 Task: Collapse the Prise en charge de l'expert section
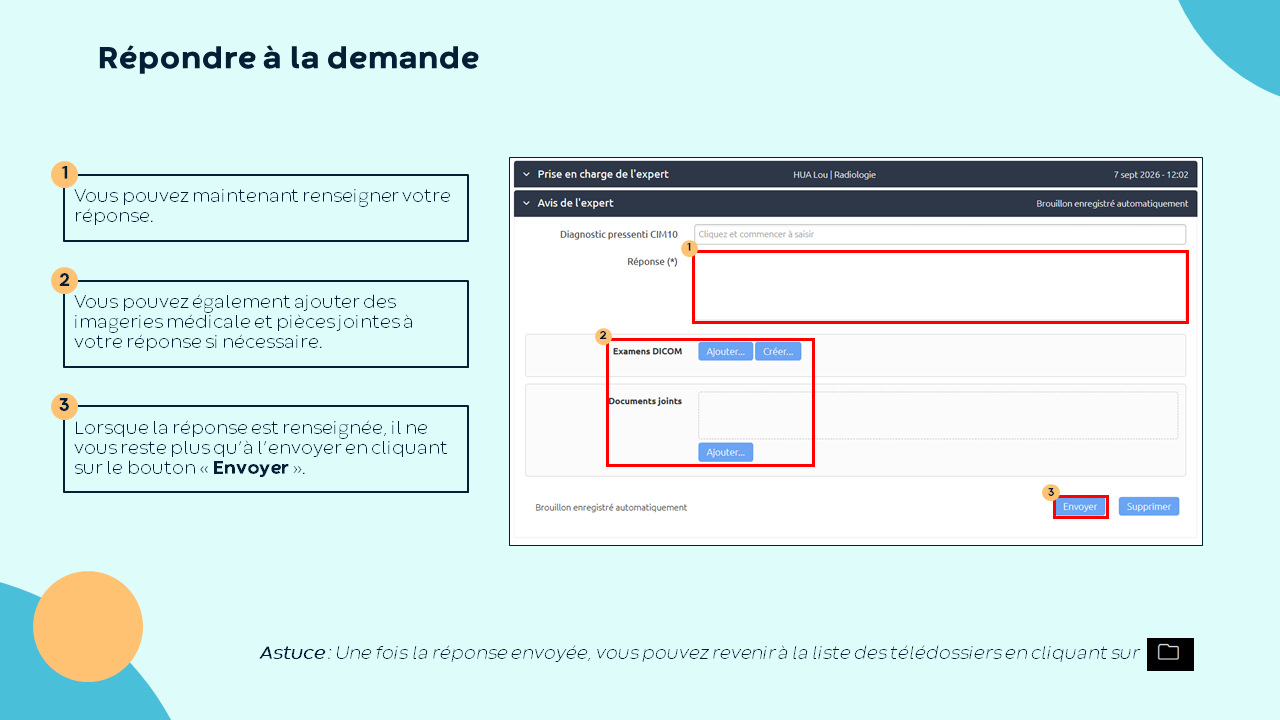[x=527, y=175]
